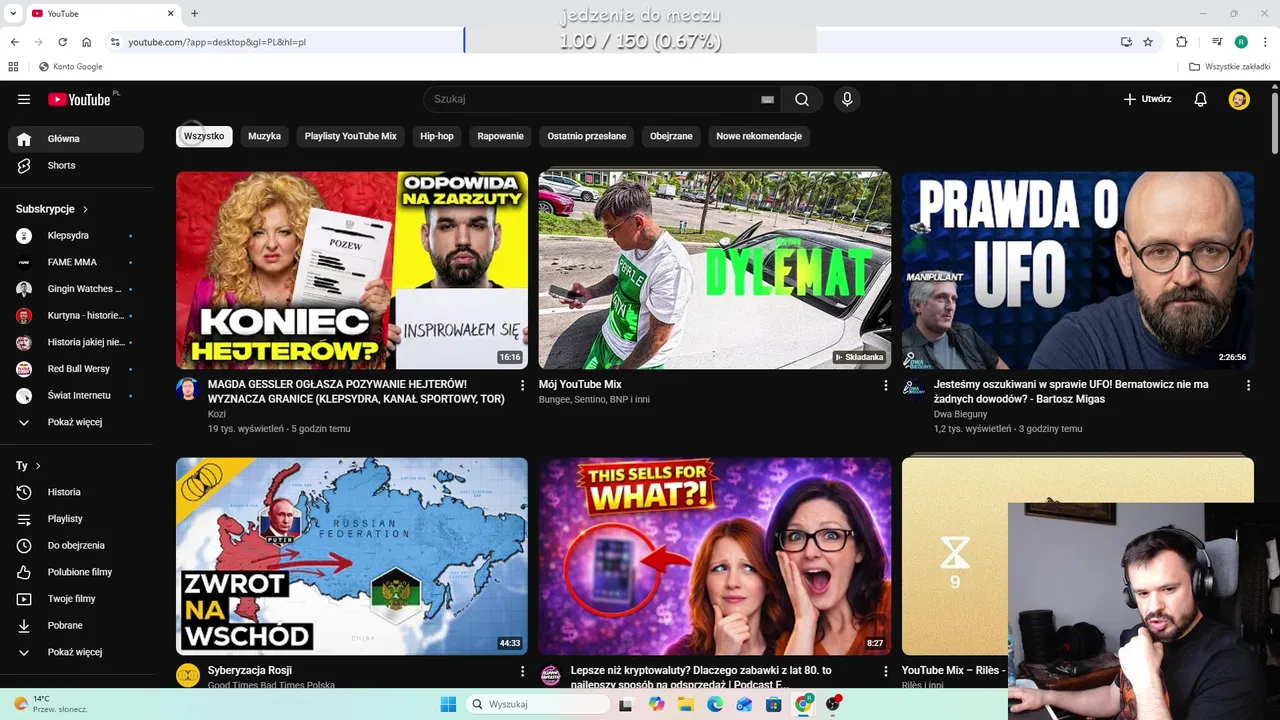
Task: Go to Główna in sidebar
Action: click(76, 139)
